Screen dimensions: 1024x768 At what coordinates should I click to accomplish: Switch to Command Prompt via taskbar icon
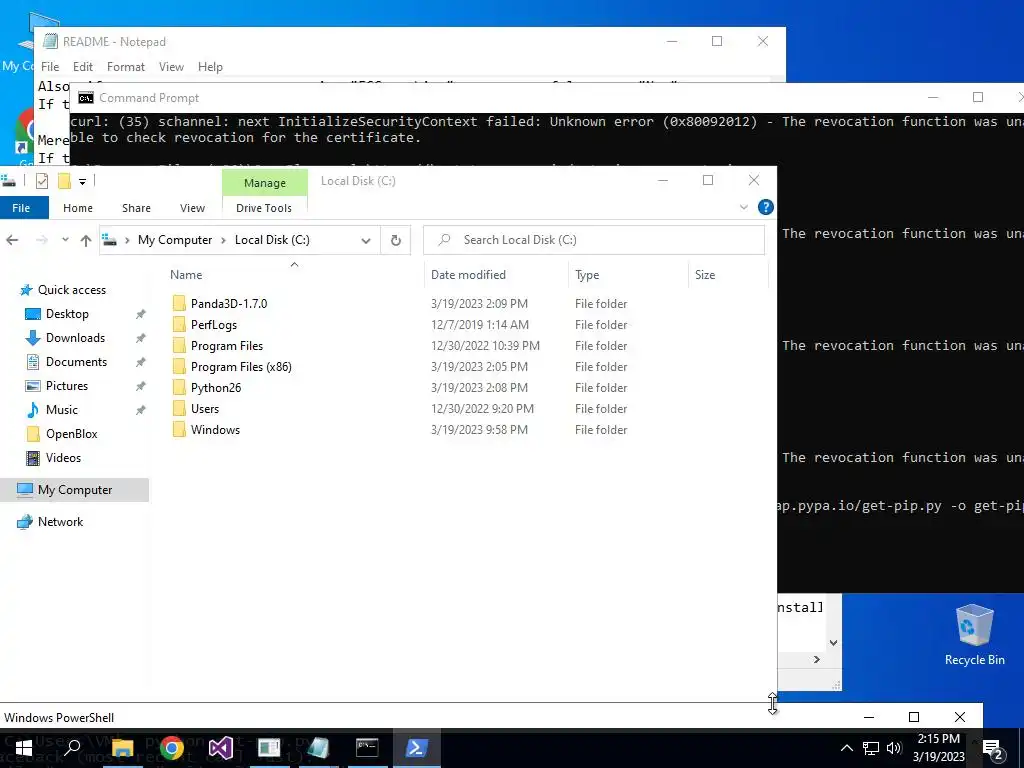(x=367, y=748)
